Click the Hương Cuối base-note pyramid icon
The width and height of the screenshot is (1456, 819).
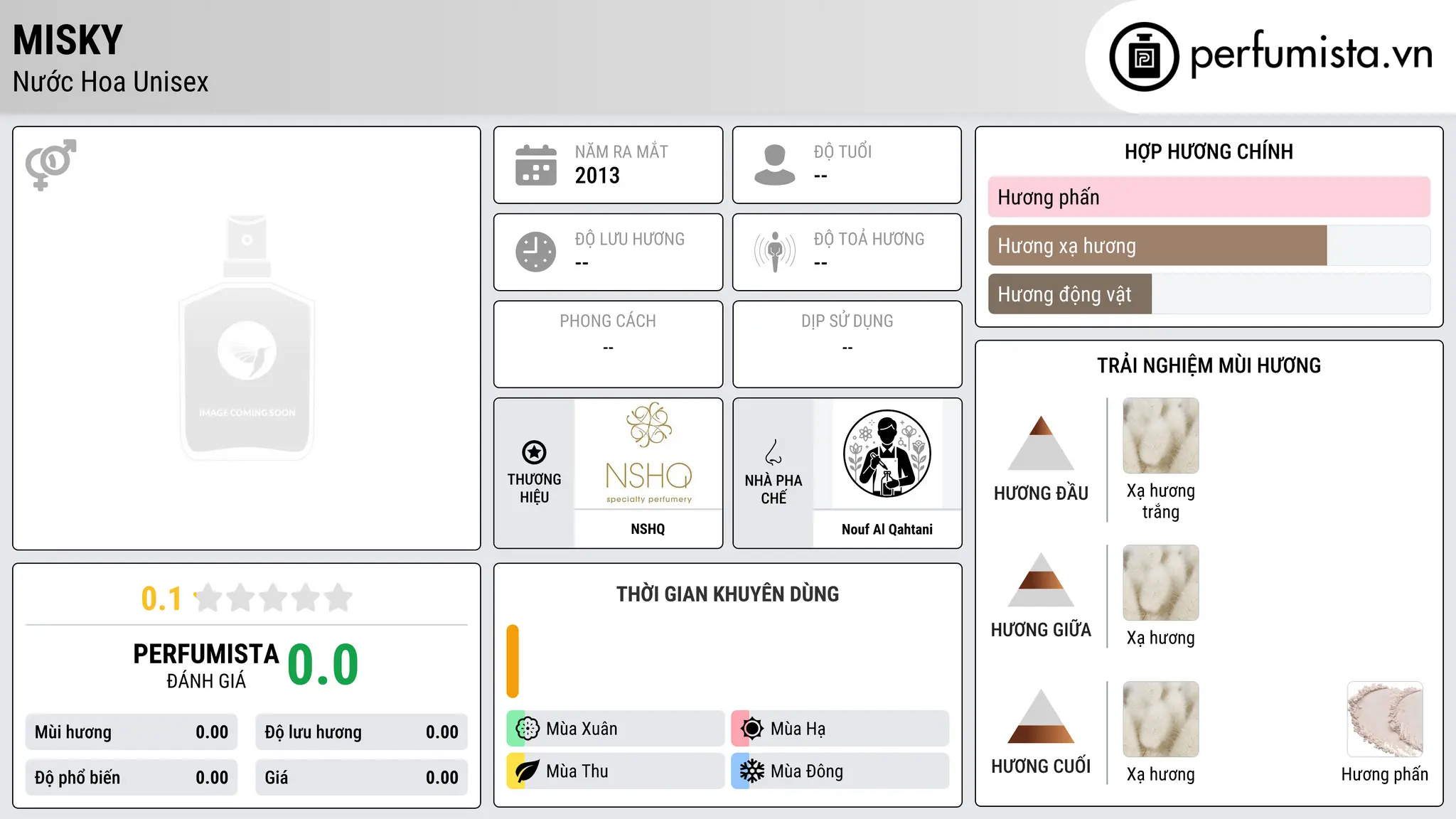[x=1041, y=716]
